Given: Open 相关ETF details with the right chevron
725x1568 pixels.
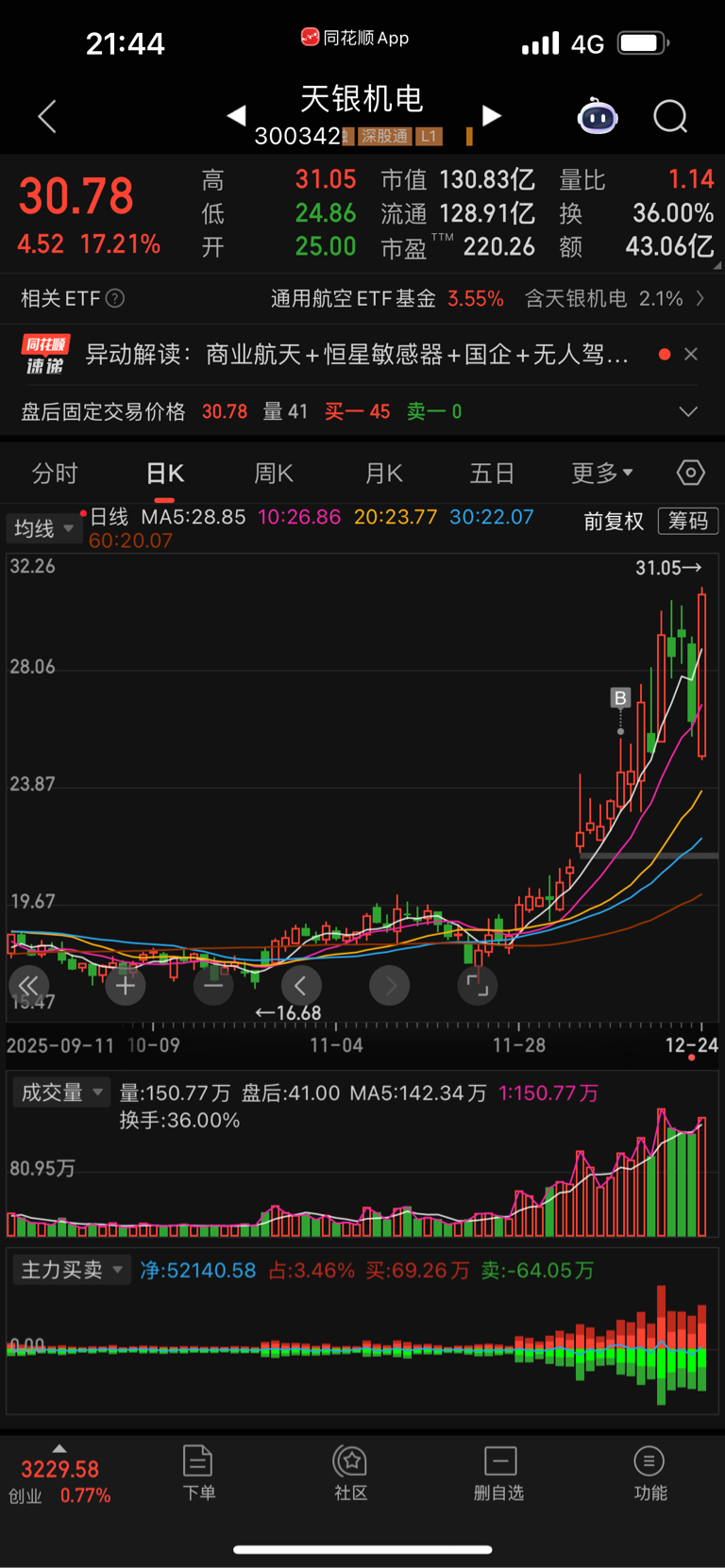Looking at the screenshot, I should click(700, 298).
